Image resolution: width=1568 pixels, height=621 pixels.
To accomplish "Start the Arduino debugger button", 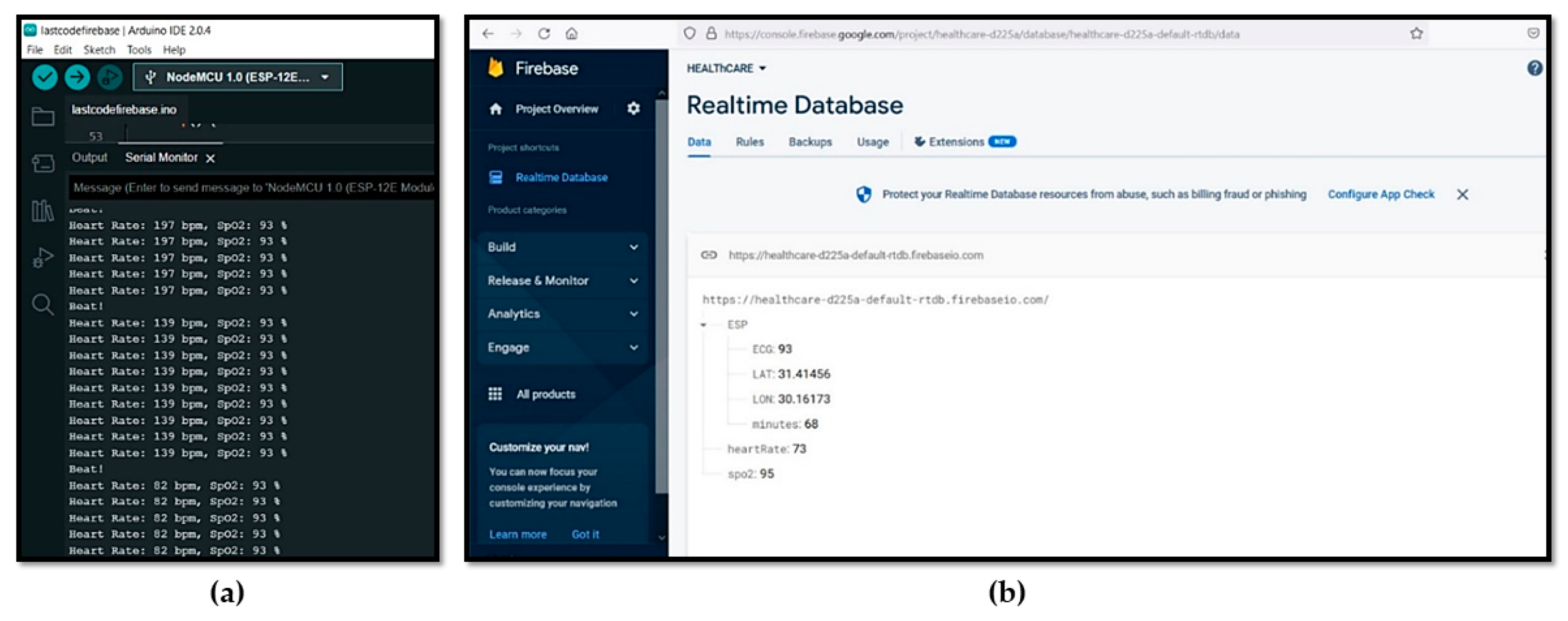I will 109,77.
